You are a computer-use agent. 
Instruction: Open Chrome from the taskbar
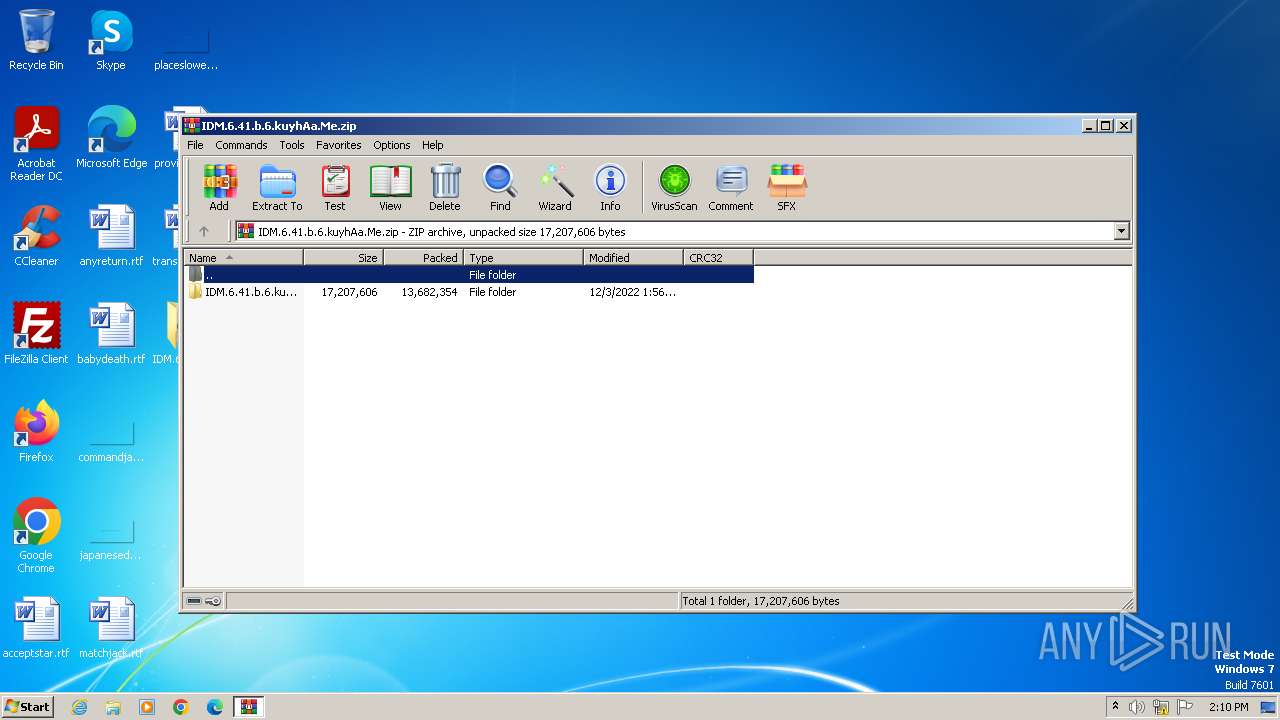pos(181,707)
